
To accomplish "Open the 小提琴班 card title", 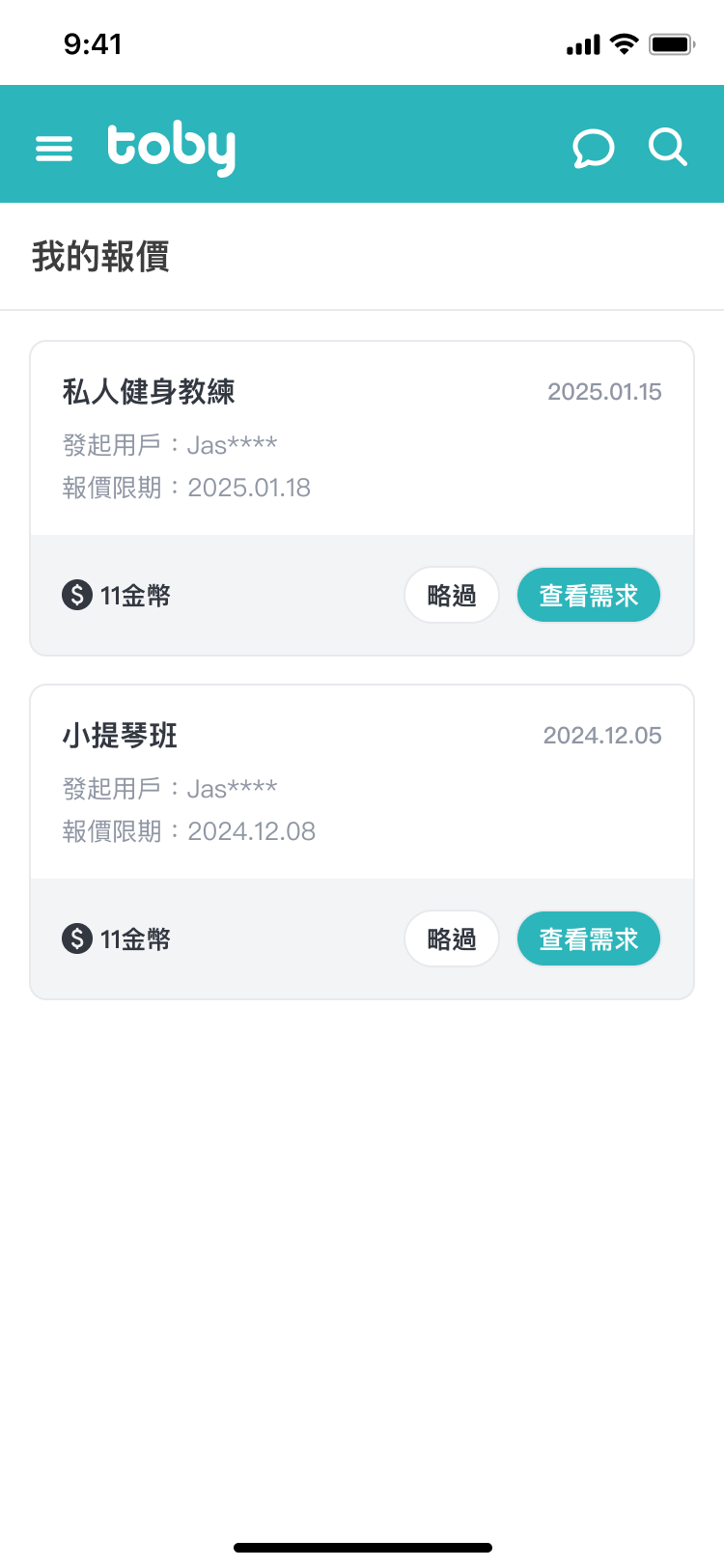I will [x=120, y=735].
